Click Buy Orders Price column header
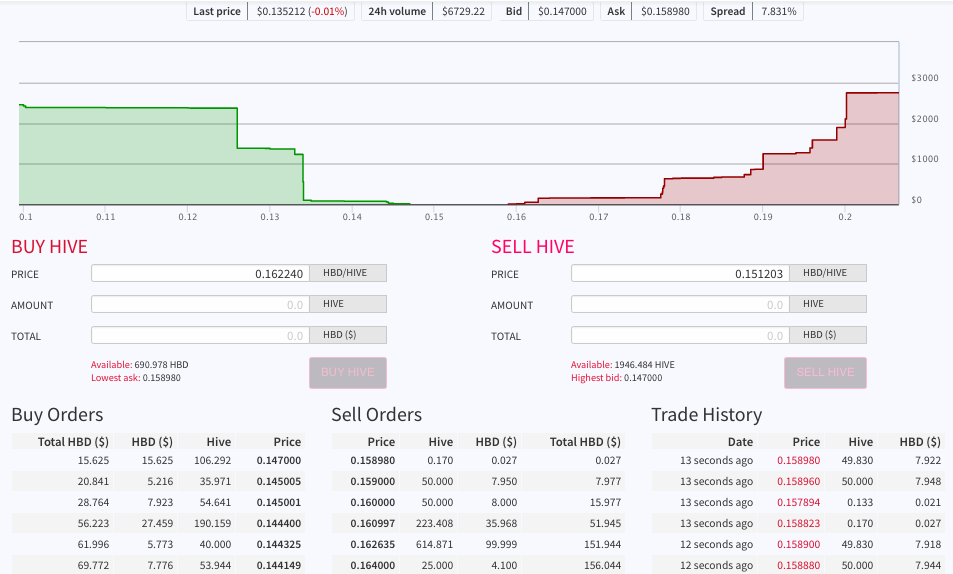This screenshot has width=953, height=574. click(x=287, y=442)
